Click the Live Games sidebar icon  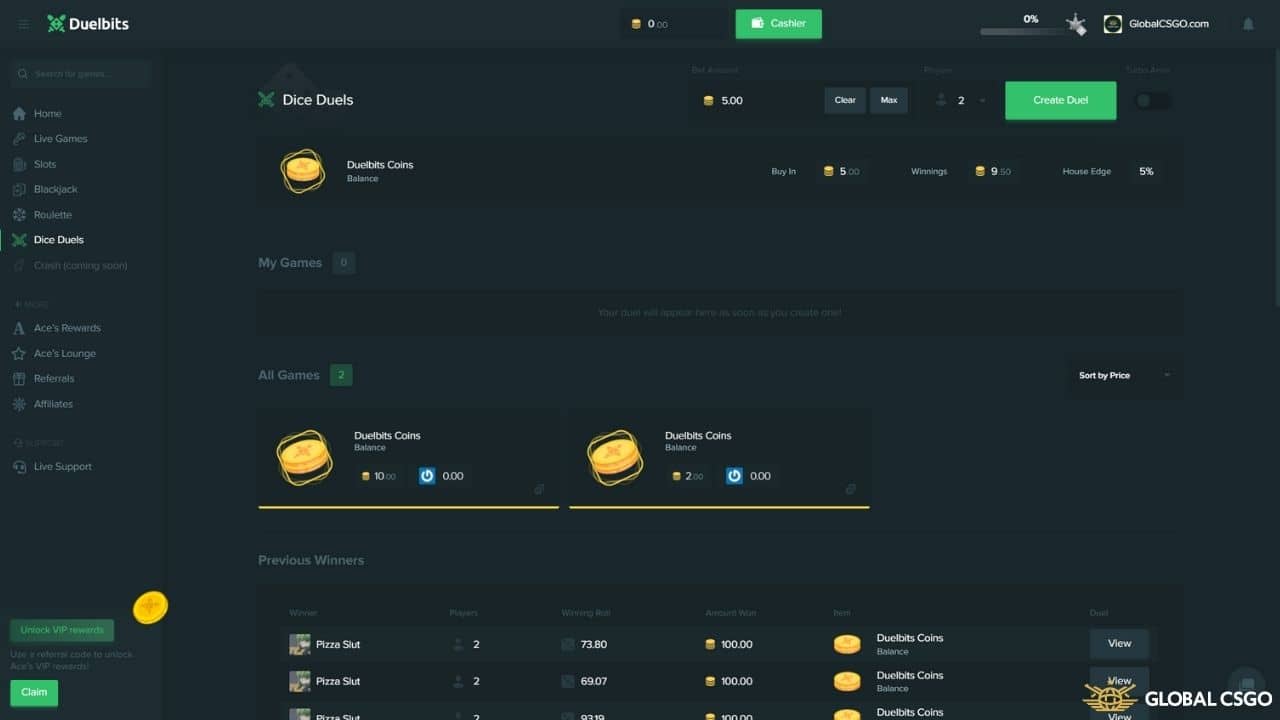(19, 139)
